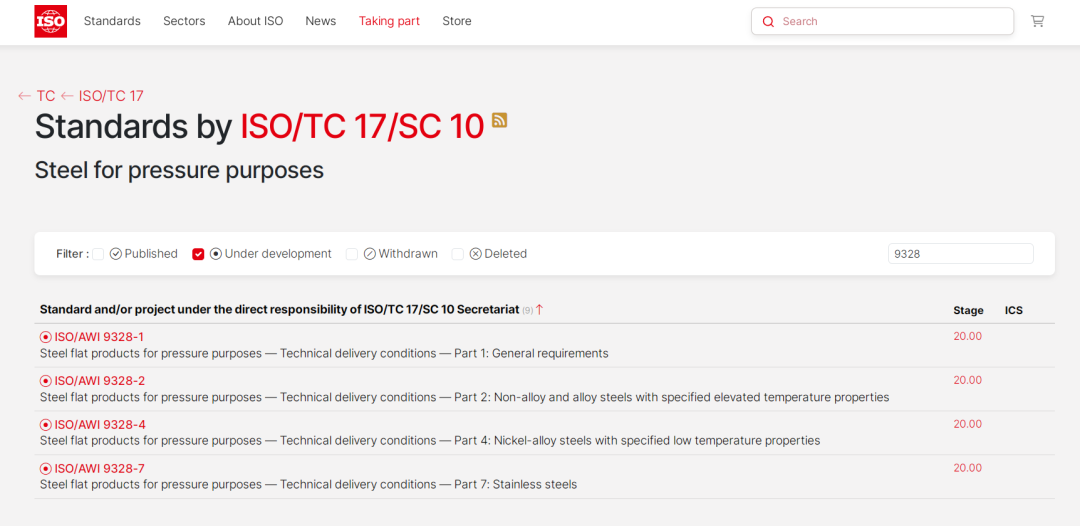
Task: Enable the Published filter checkbox
Action: [x=98, y=254]
